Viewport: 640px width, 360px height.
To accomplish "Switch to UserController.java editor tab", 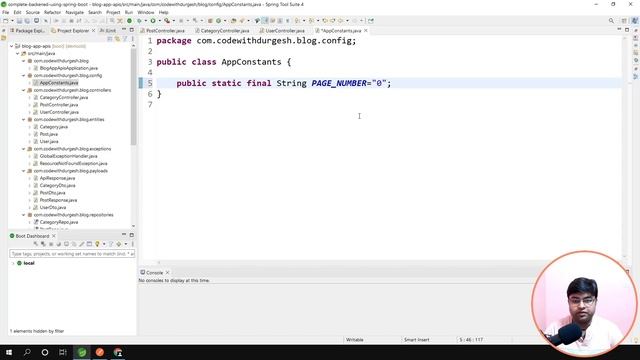I will pos(282,31).
